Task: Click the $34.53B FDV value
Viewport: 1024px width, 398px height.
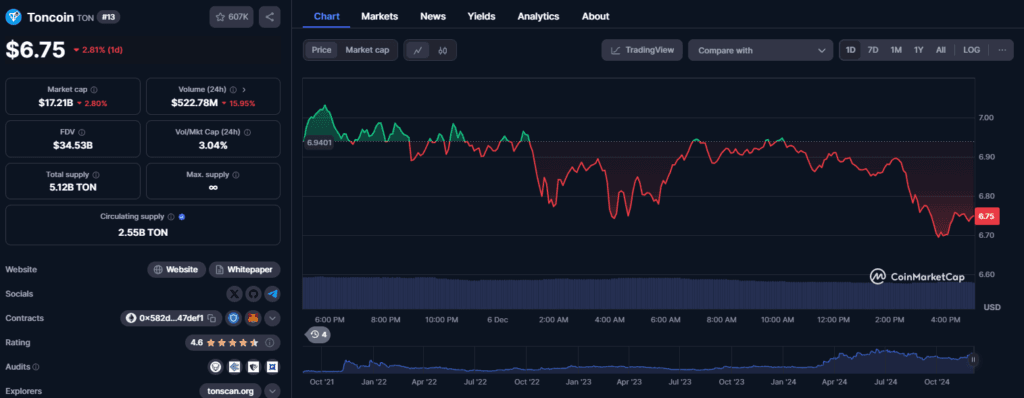Action: point(72,145)
